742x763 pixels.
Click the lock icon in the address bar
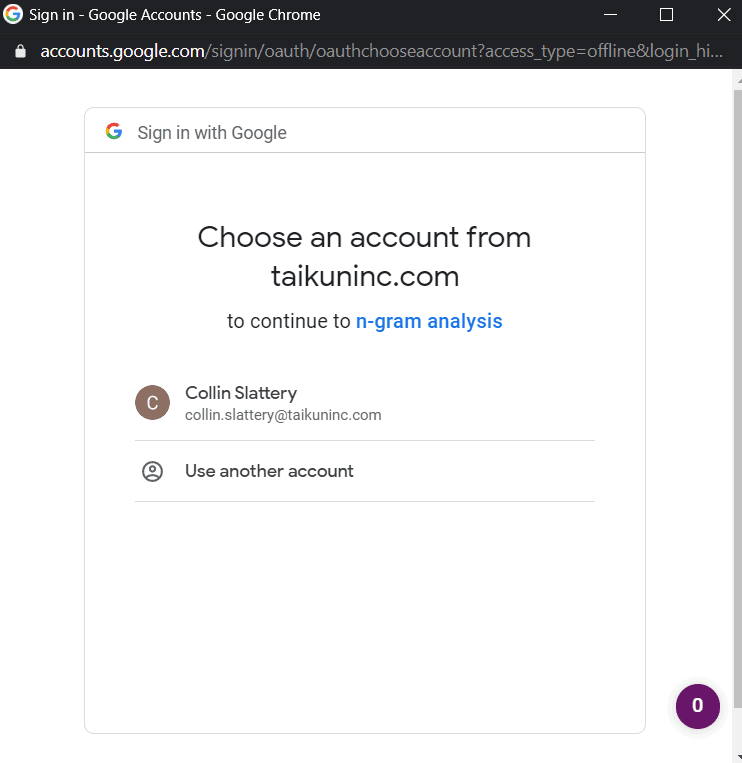click(20, 51)
